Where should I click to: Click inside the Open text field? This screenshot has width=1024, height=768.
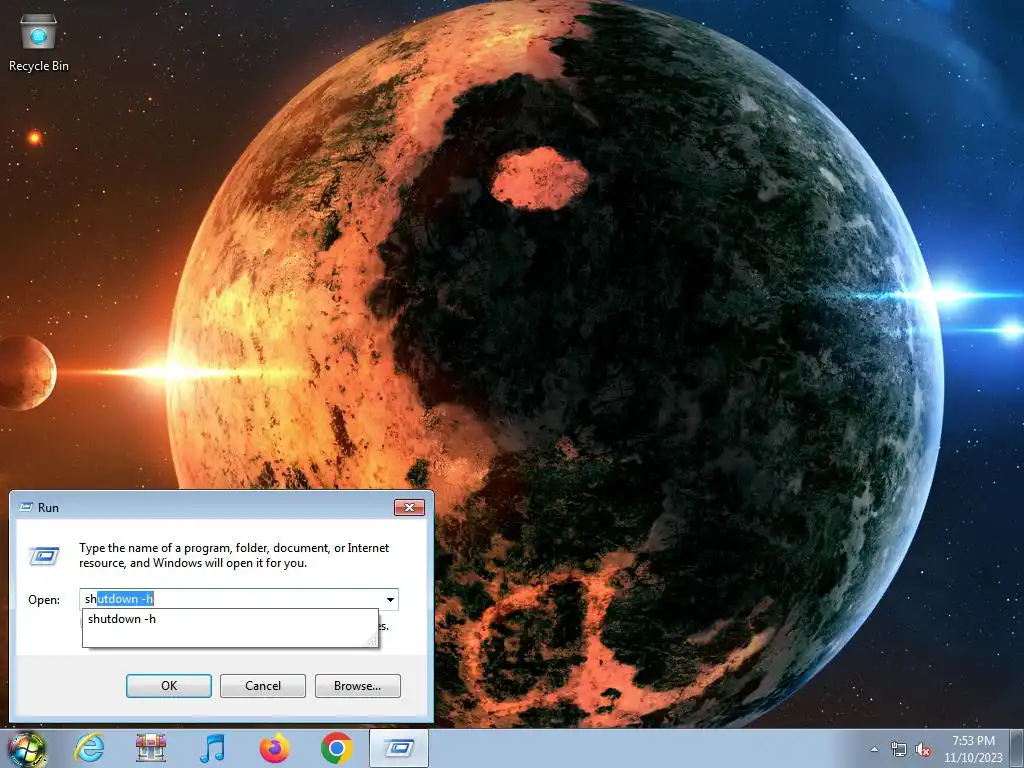pos(238,599)
